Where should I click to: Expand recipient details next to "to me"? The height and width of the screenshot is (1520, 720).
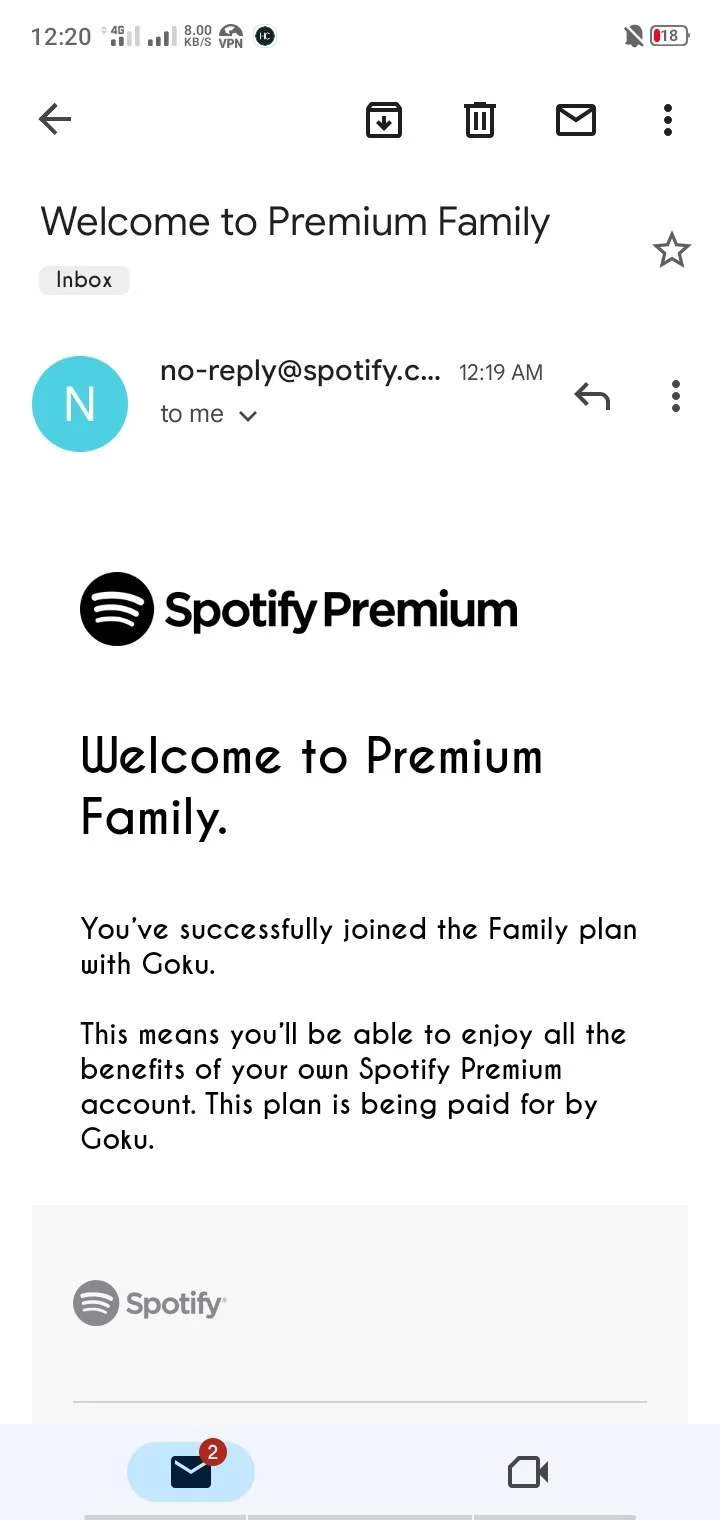[249, 416]
